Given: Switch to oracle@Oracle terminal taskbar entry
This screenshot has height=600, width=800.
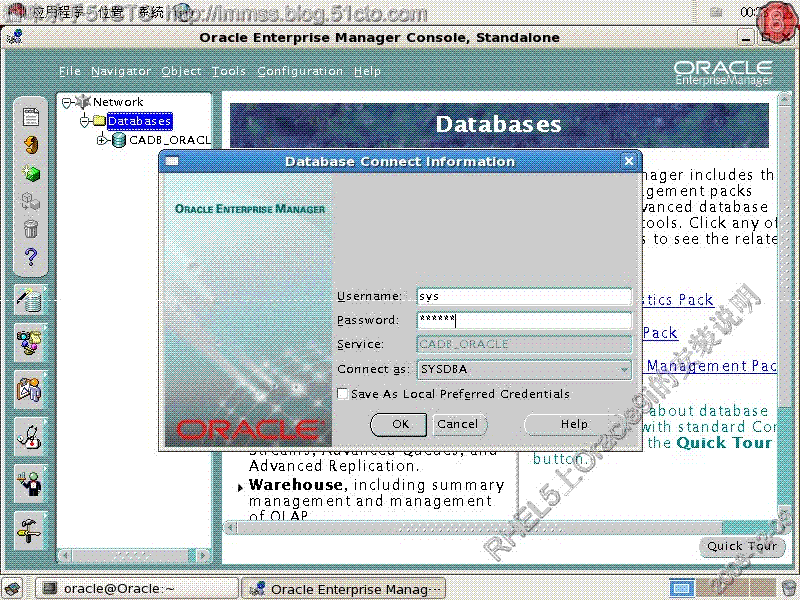Looking at the screenshot, I should [136, 588].
